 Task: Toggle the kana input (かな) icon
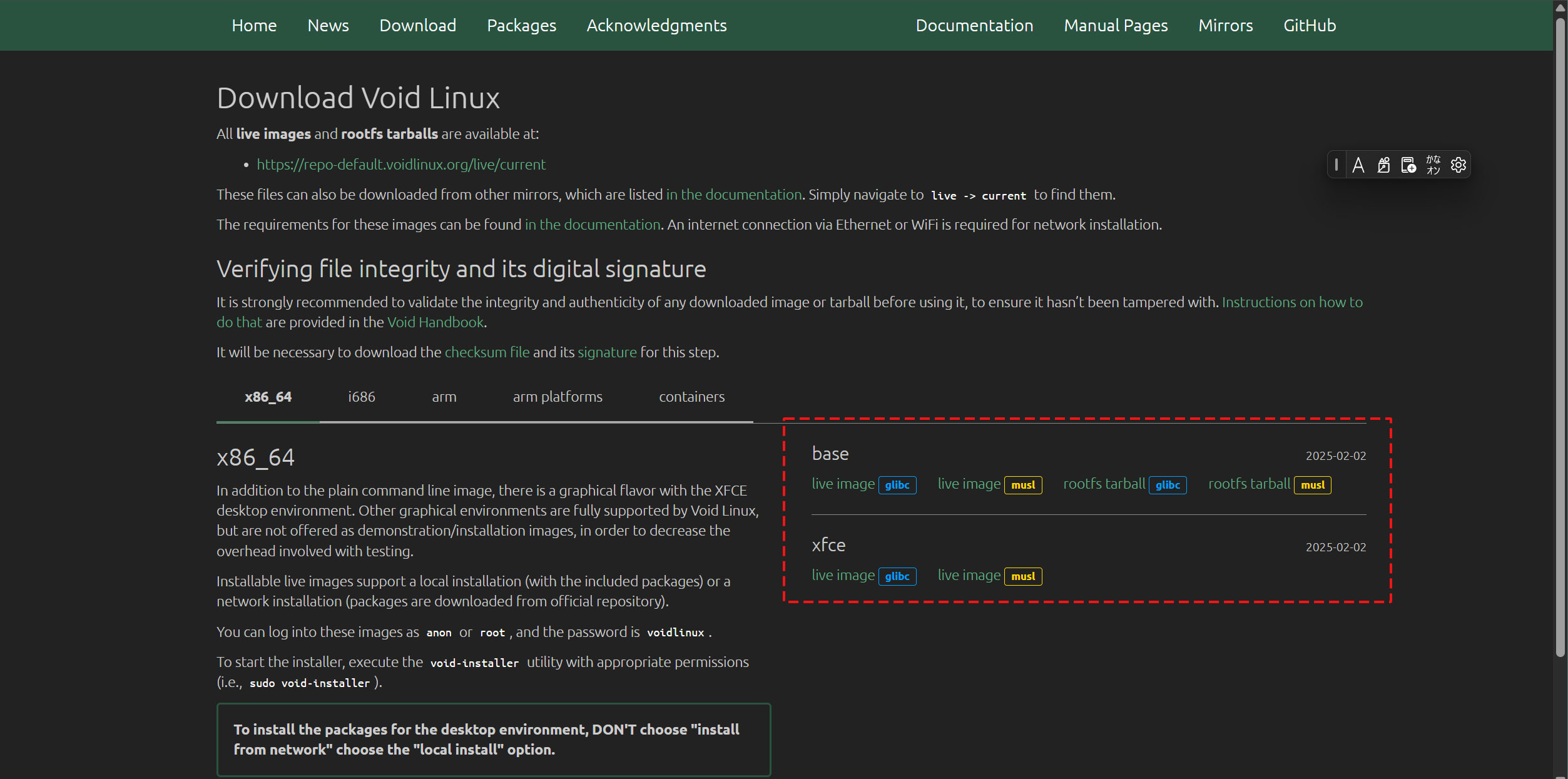pos(1433,165)
